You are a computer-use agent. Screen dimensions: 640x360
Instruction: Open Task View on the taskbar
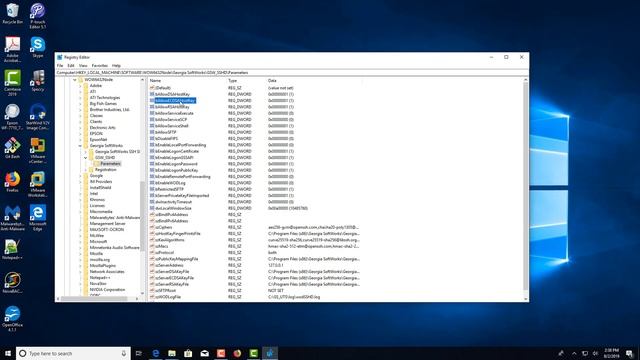click(x=139, y=353)
